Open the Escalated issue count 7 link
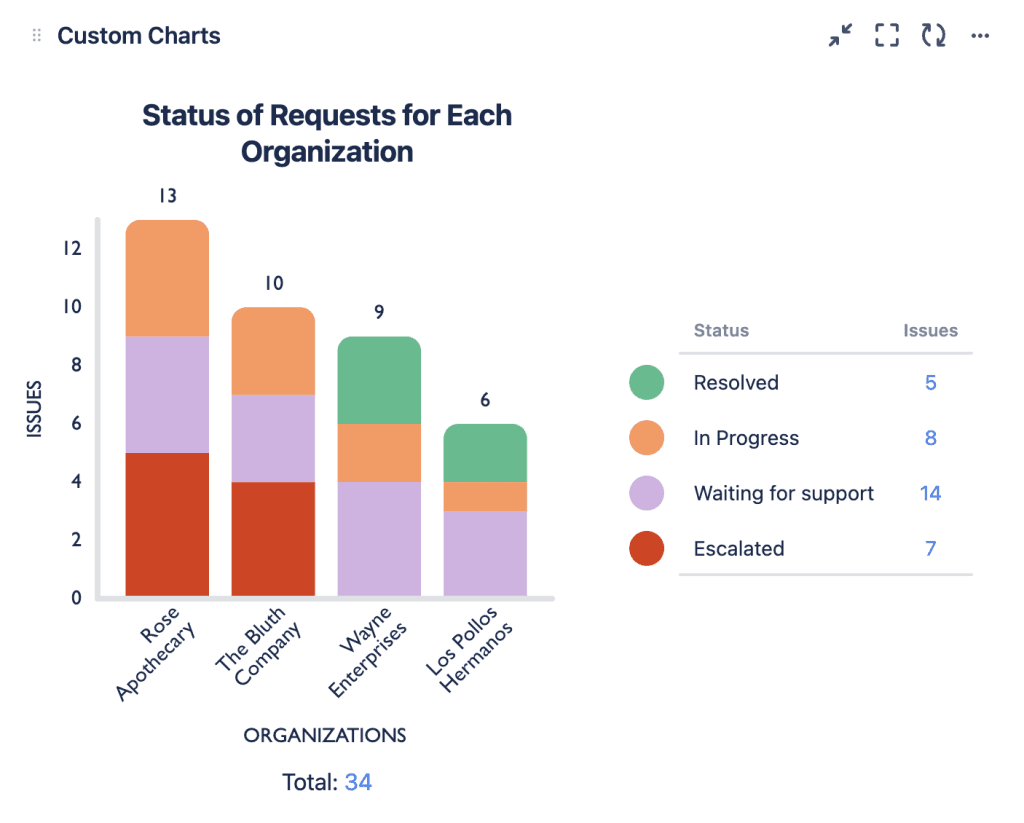The height and width of the screenshot is (823, 1024). pos(930,548)
